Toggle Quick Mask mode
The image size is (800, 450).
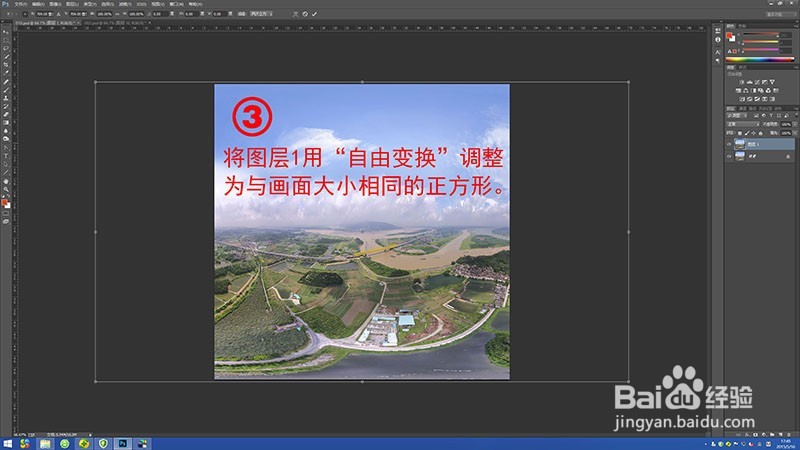[x=6, y=213]
